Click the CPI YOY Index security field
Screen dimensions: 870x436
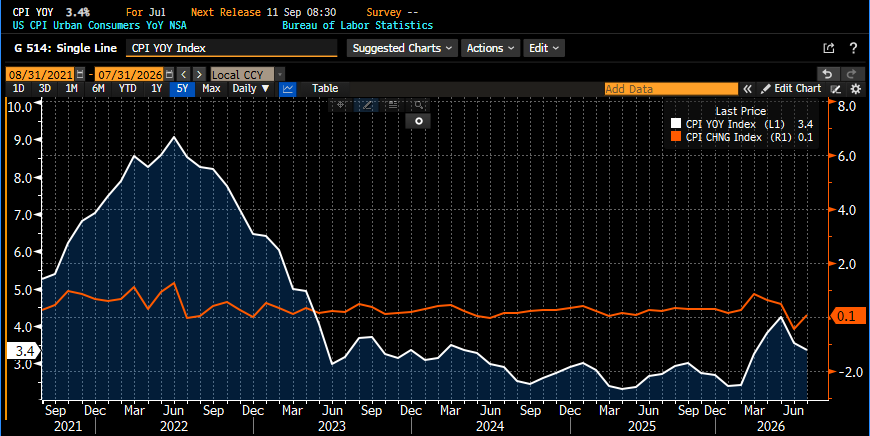click(x=232, y=48)
